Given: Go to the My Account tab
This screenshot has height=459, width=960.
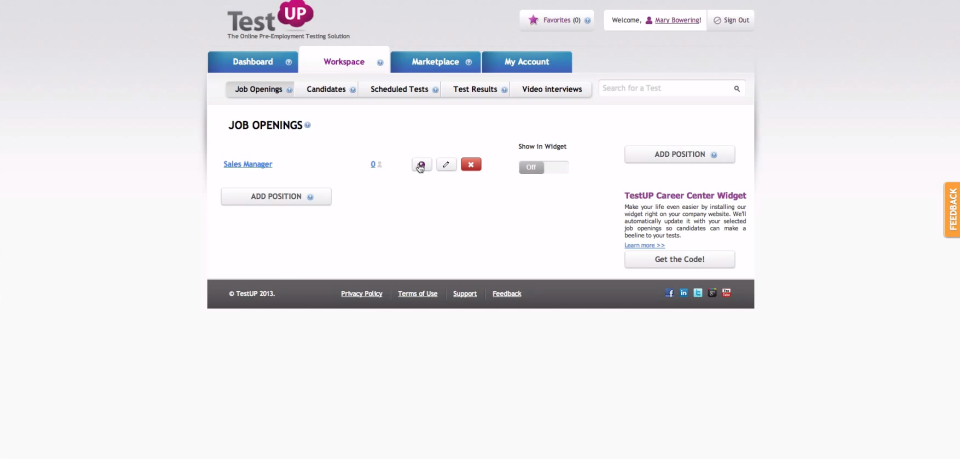Looking at the screenshot, I should pyautogui.click(x=527, y=62).
